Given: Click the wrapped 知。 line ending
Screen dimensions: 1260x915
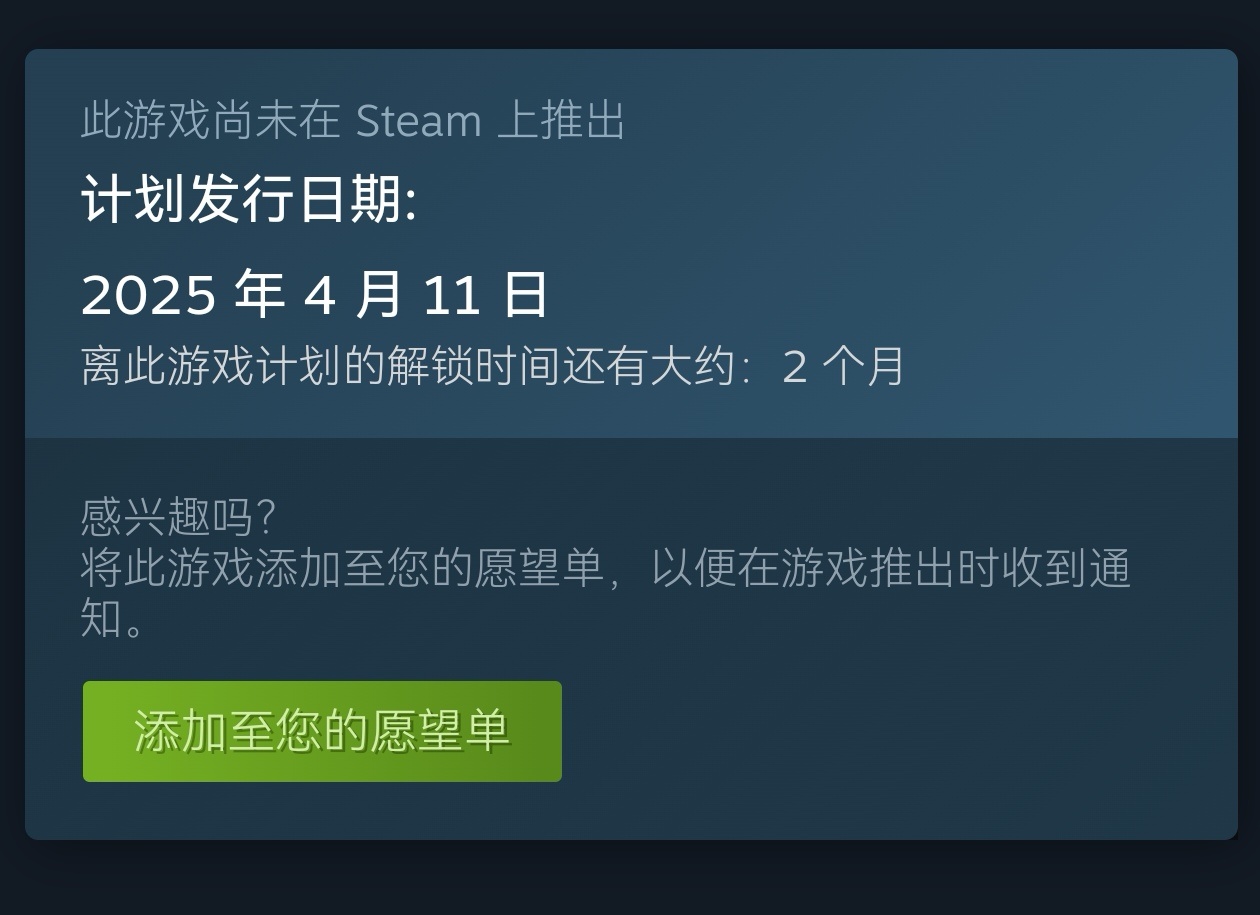Looking at the screenshot, I should point(113,619).
